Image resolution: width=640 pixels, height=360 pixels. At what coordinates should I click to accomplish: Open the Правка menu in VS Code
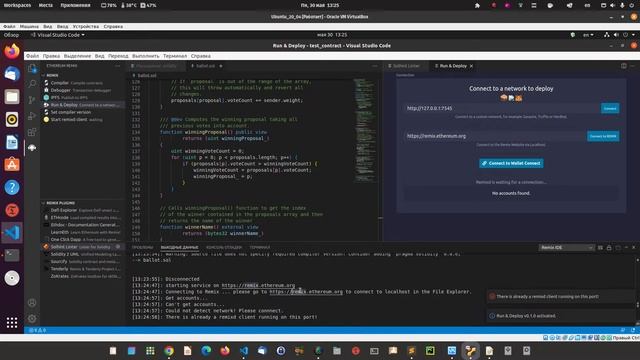tap(51, 56)
